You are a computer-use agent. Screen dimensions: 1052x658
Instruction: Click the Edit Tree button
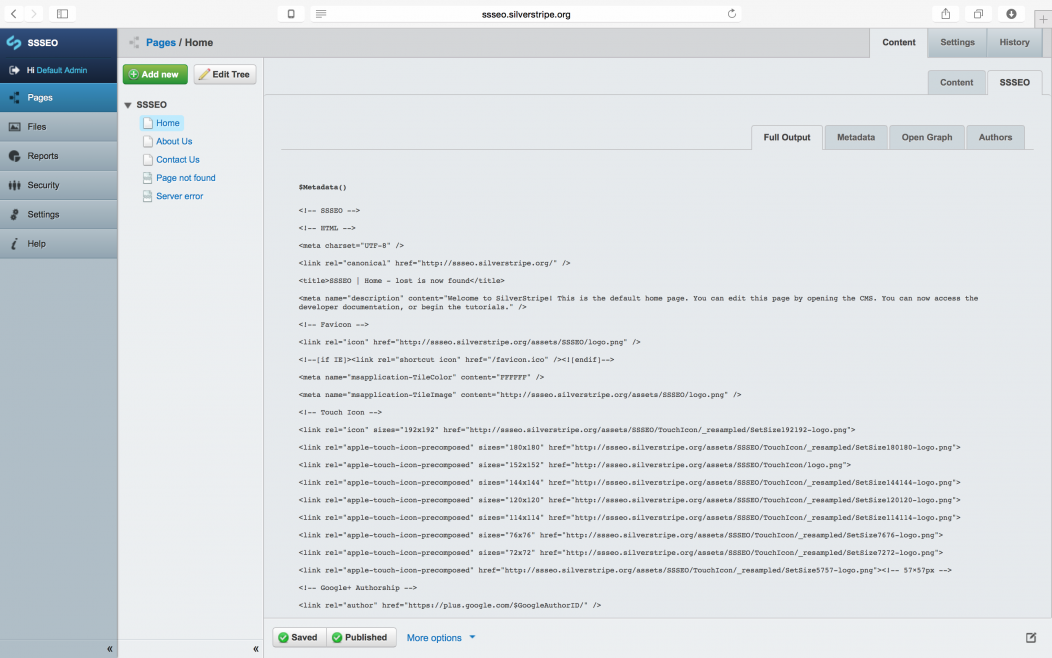(x=225, y=74)
